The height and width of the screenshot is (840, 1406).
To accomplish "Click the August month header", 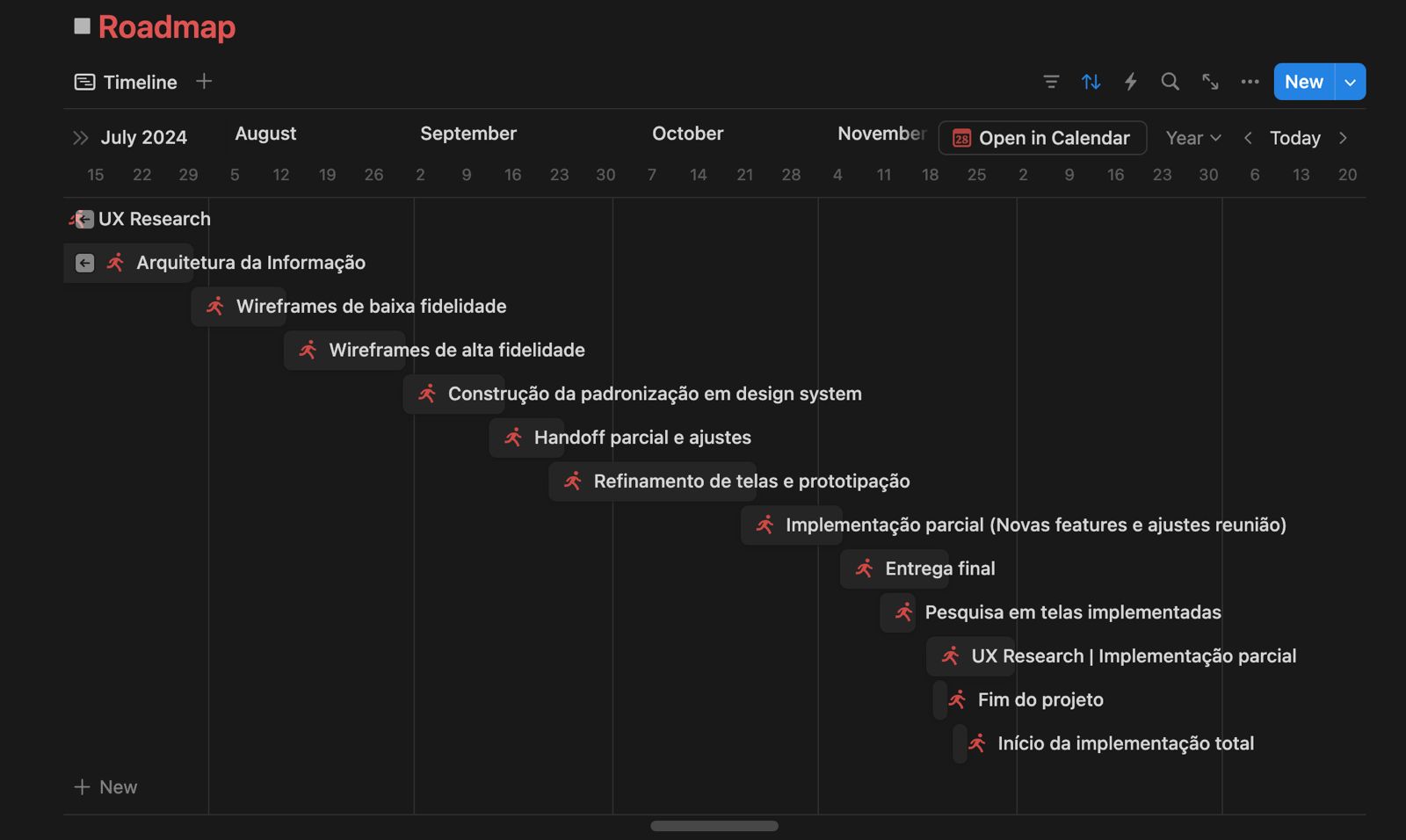I will coord(265,134).
